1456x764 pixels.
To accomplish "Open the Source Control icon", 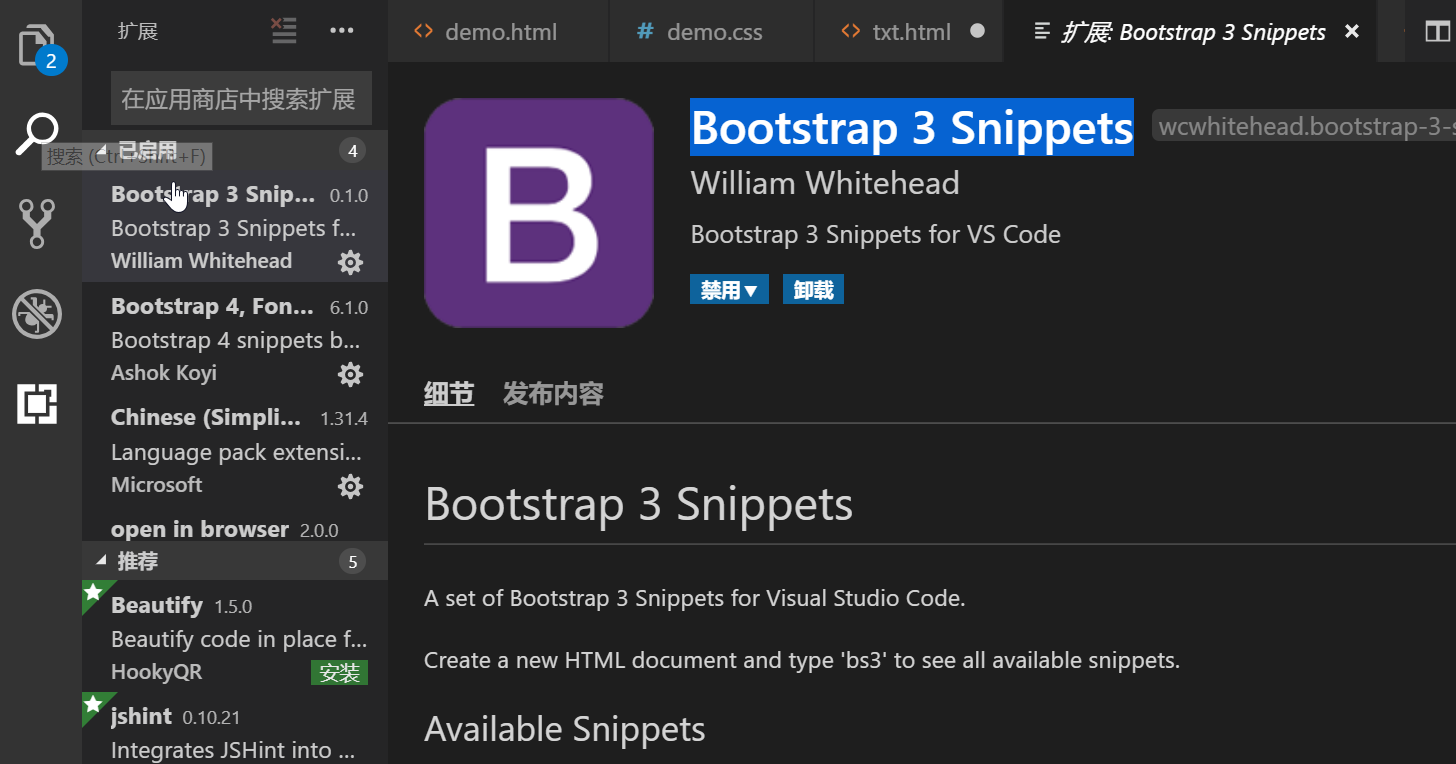I will pos(37,223).
